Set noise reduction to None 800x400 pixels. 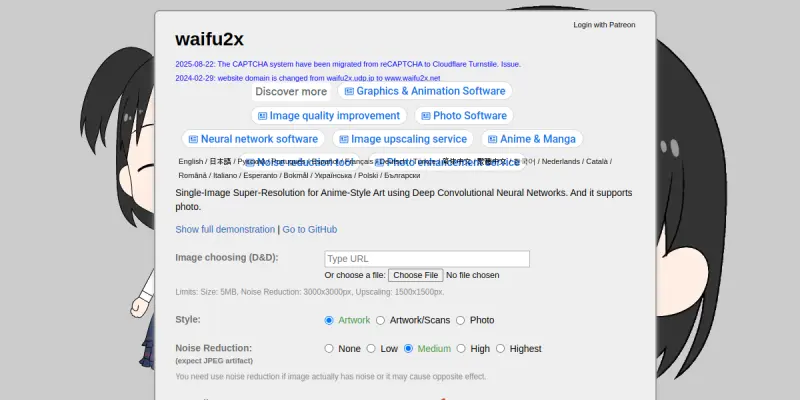pos(329,348)
